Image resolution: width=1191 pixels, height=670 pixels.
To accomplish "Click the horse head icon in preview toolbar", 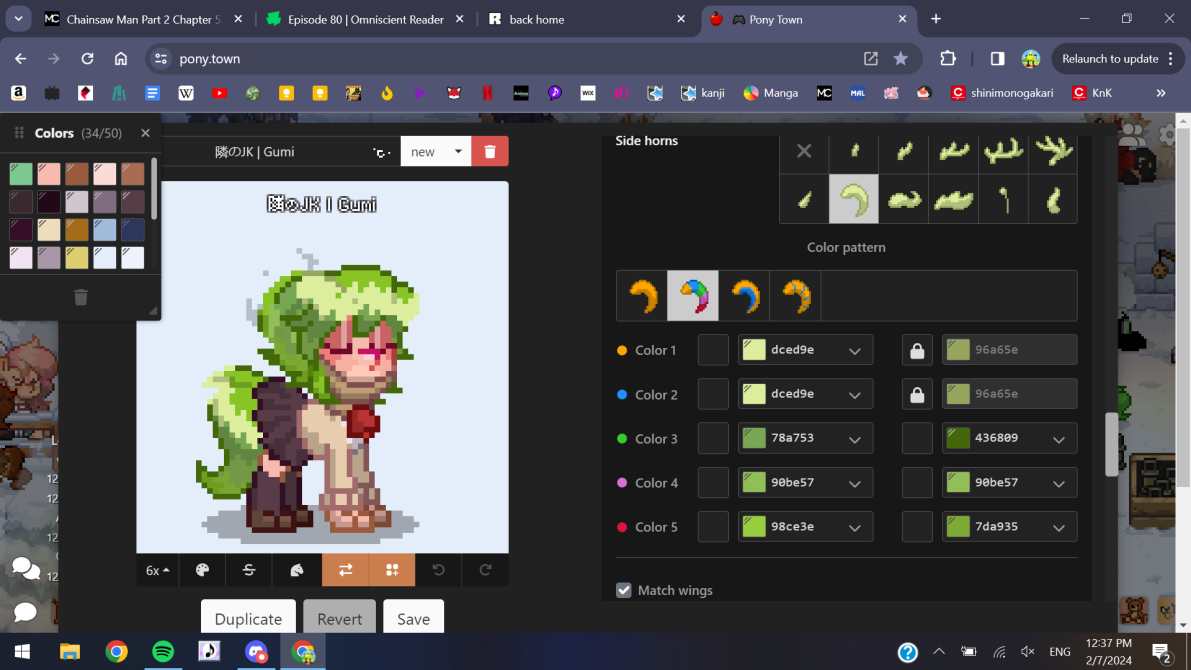I will pos(297,570).
